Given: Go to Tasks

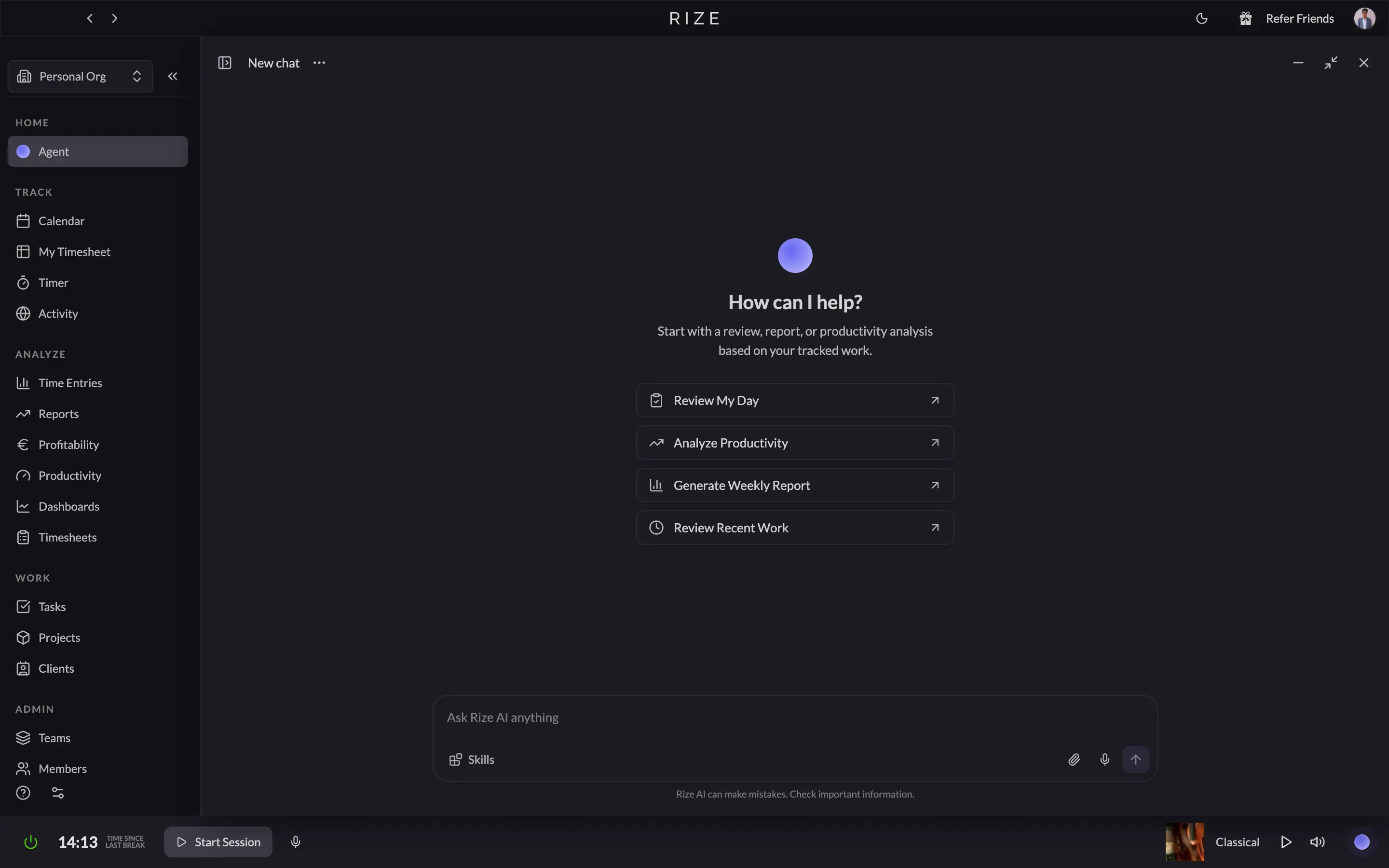Looking at the screenshot, I should (x=97, y=607).
